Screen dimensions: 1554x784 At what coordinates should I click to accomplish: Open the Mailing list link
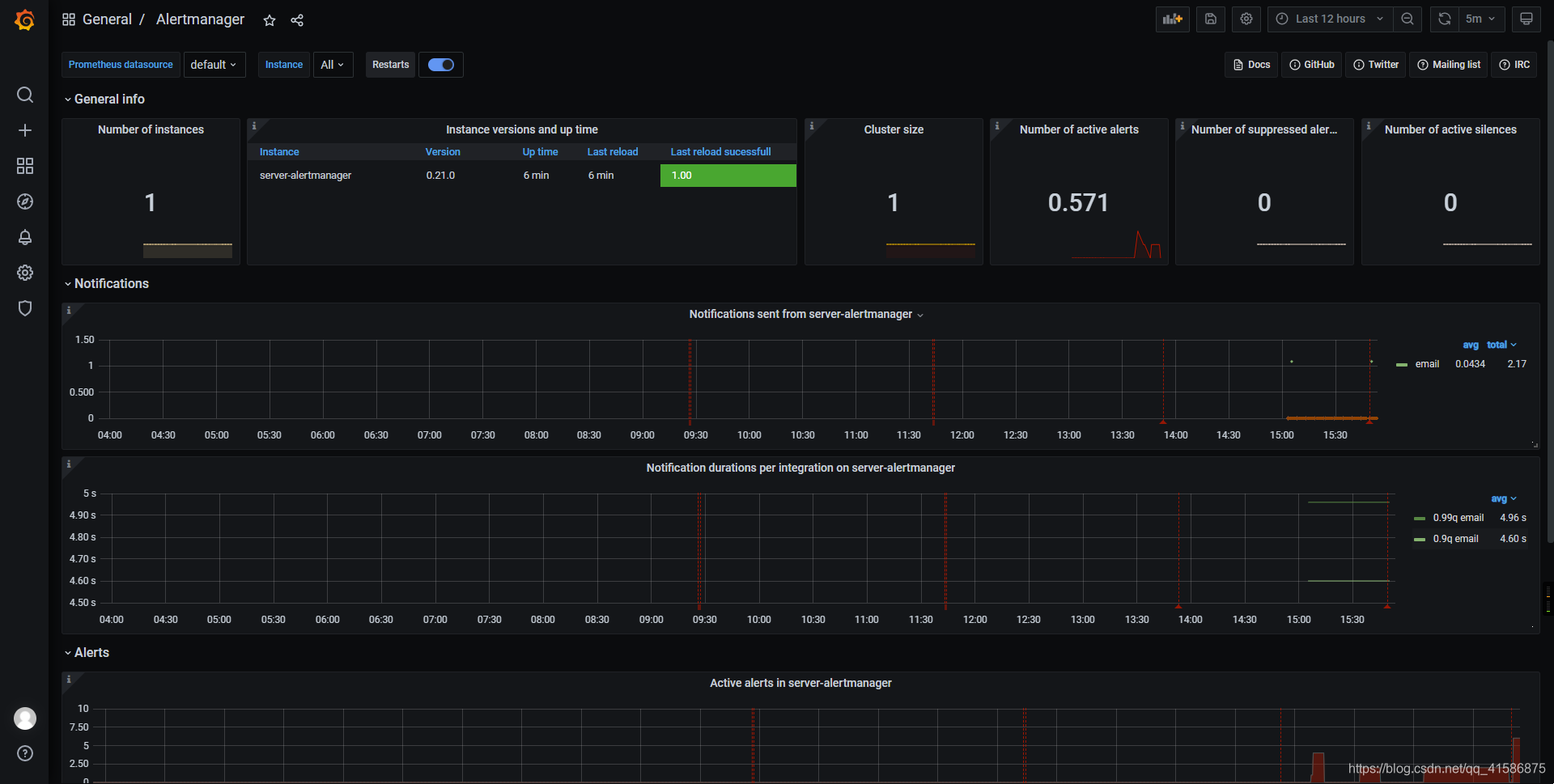1449,65
